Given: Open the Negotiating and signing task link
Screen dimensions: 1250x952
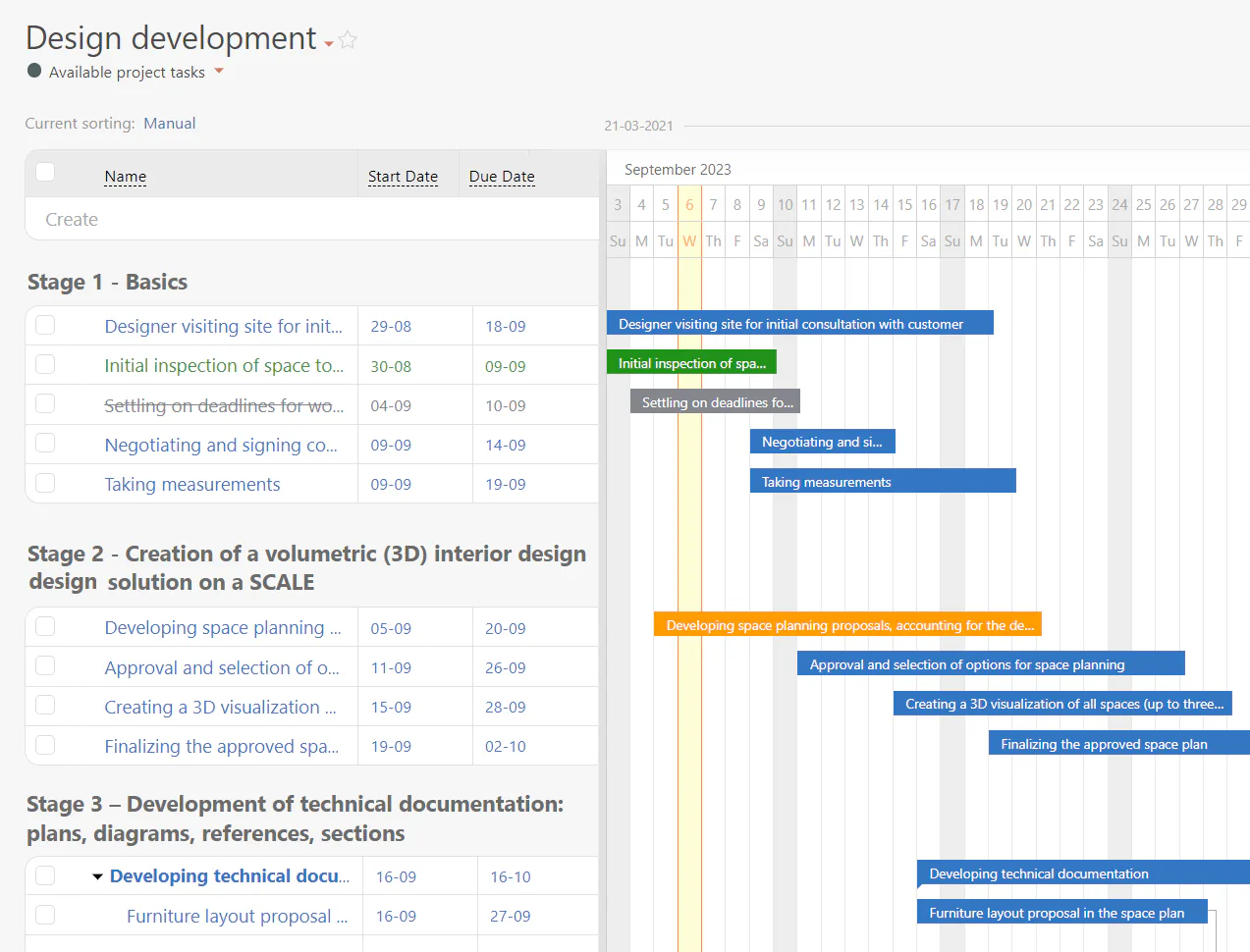Looking at the screenshot, I should (221, 445).
